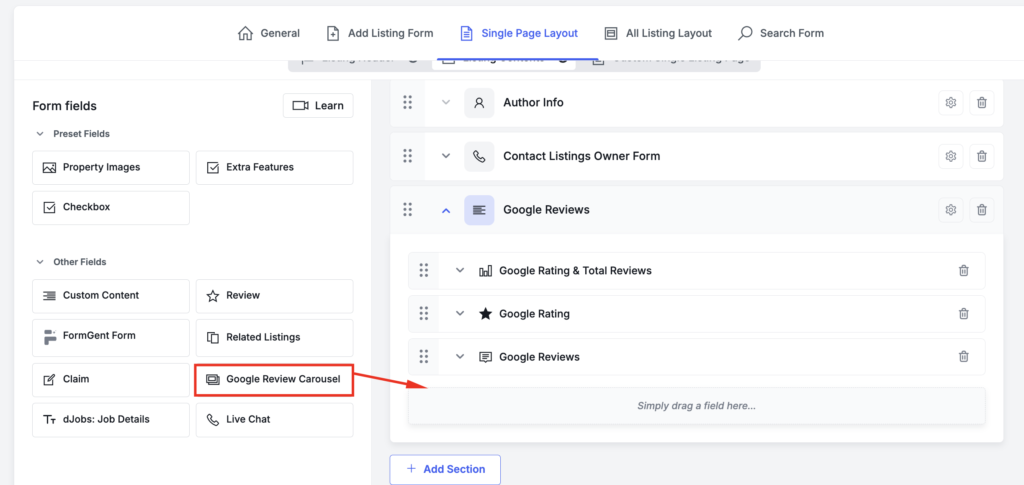Select the Related Listings field
The height and width of the screenshot is (485, 1024).
(274, 337)
